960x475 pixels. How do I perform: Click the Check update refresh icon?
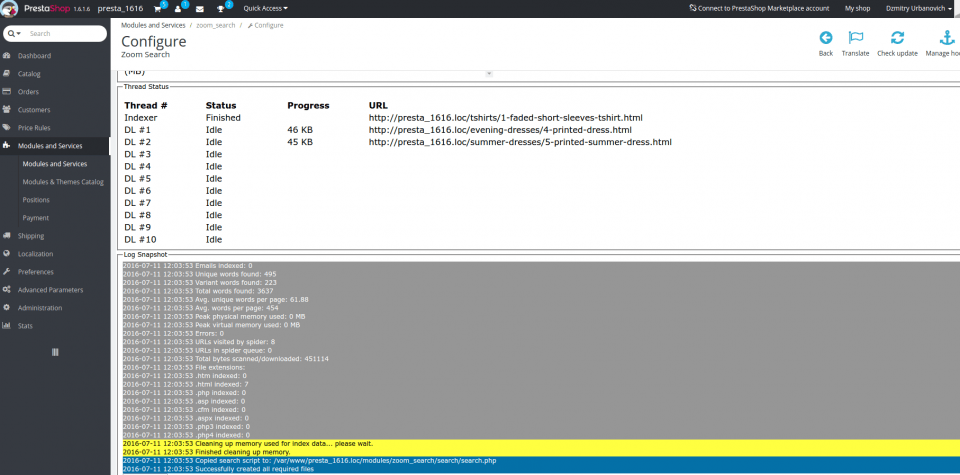pos(897,38)
